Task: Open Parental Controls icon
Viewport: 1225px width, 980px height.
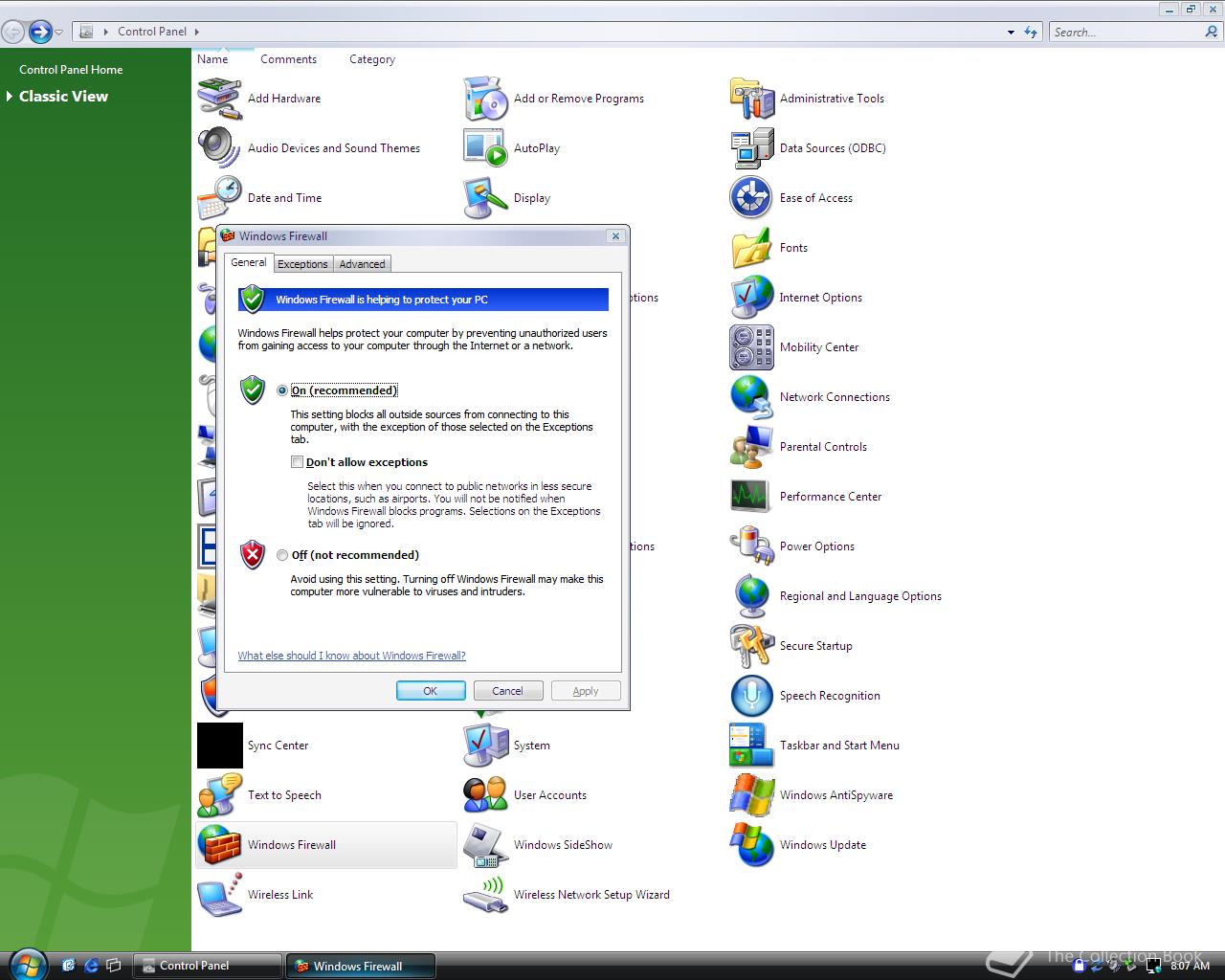Action: 751,446
